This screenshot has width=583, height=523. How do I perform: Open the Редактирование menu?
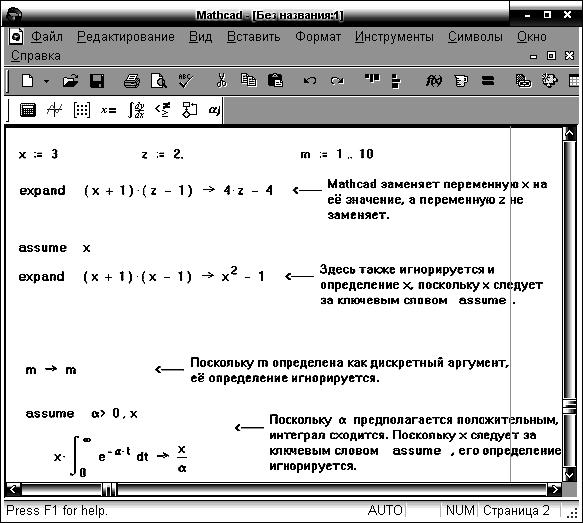[126, 37]
